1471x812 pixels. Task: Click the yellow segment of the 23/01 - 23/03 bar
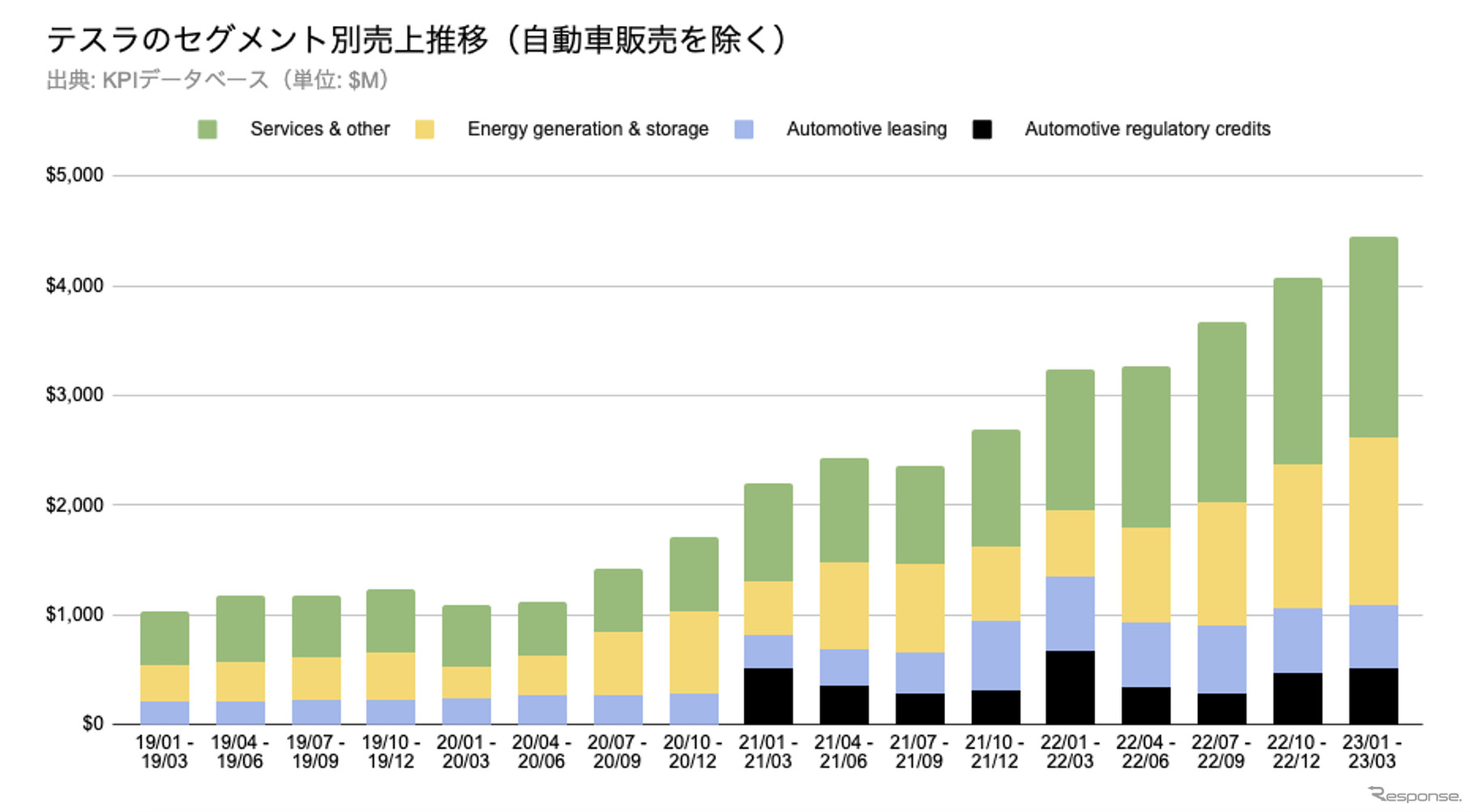[x=1373, y=521]
